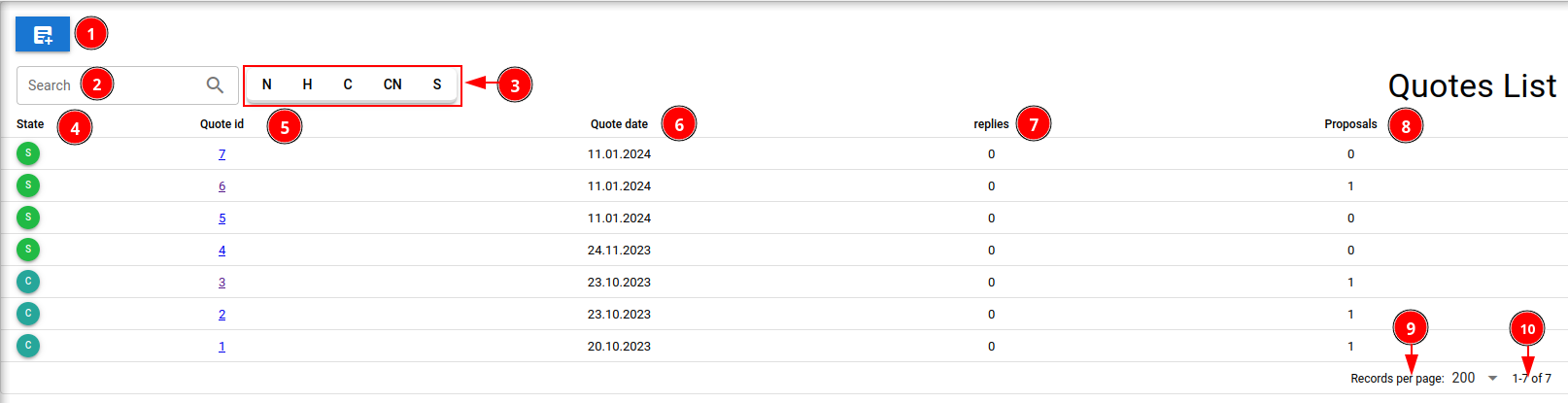The width and height of the screenshot is (1568, 403).
Task: Click the teal C state icon for quote 3
Action: click(x=28, y=282)
